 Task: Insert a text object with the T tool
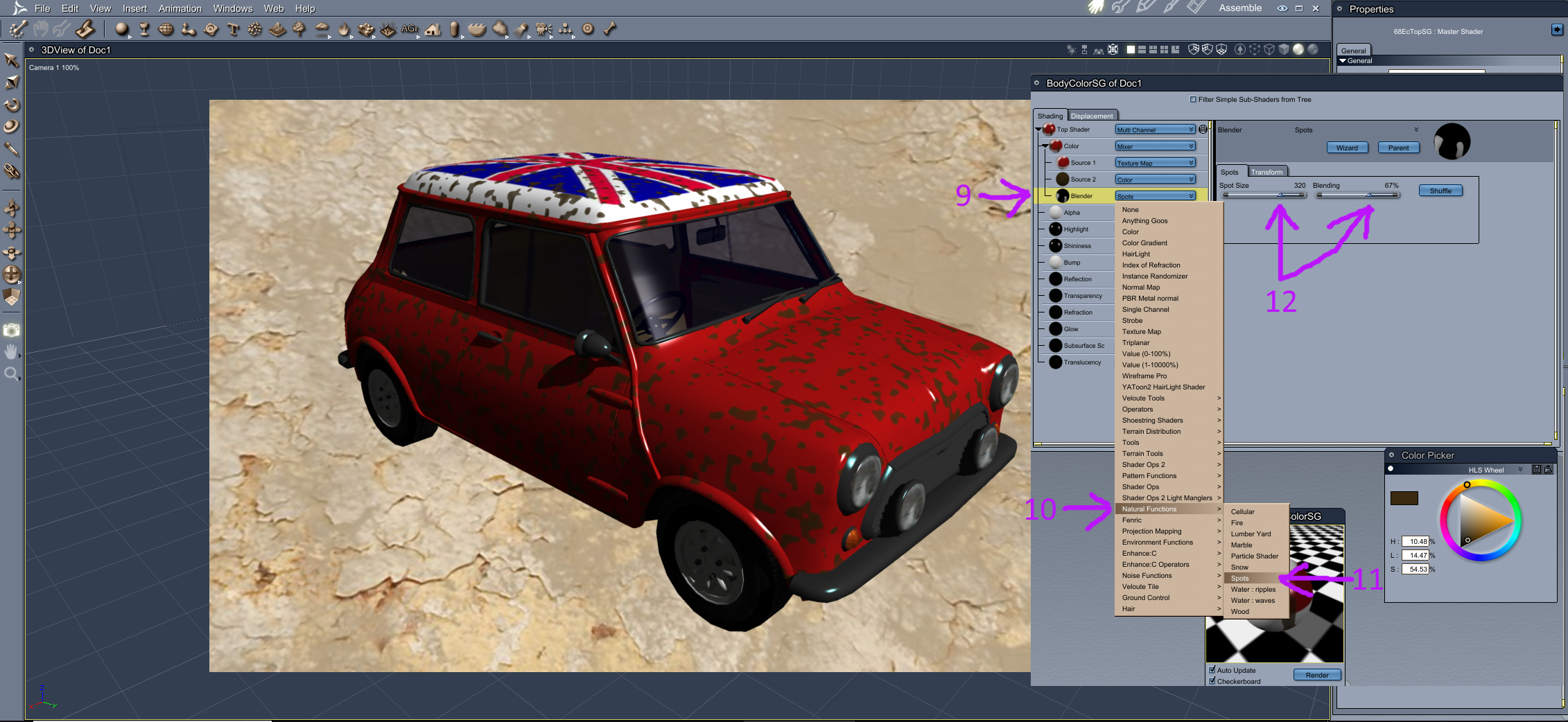pyautogui.click(x=233, y=29)
